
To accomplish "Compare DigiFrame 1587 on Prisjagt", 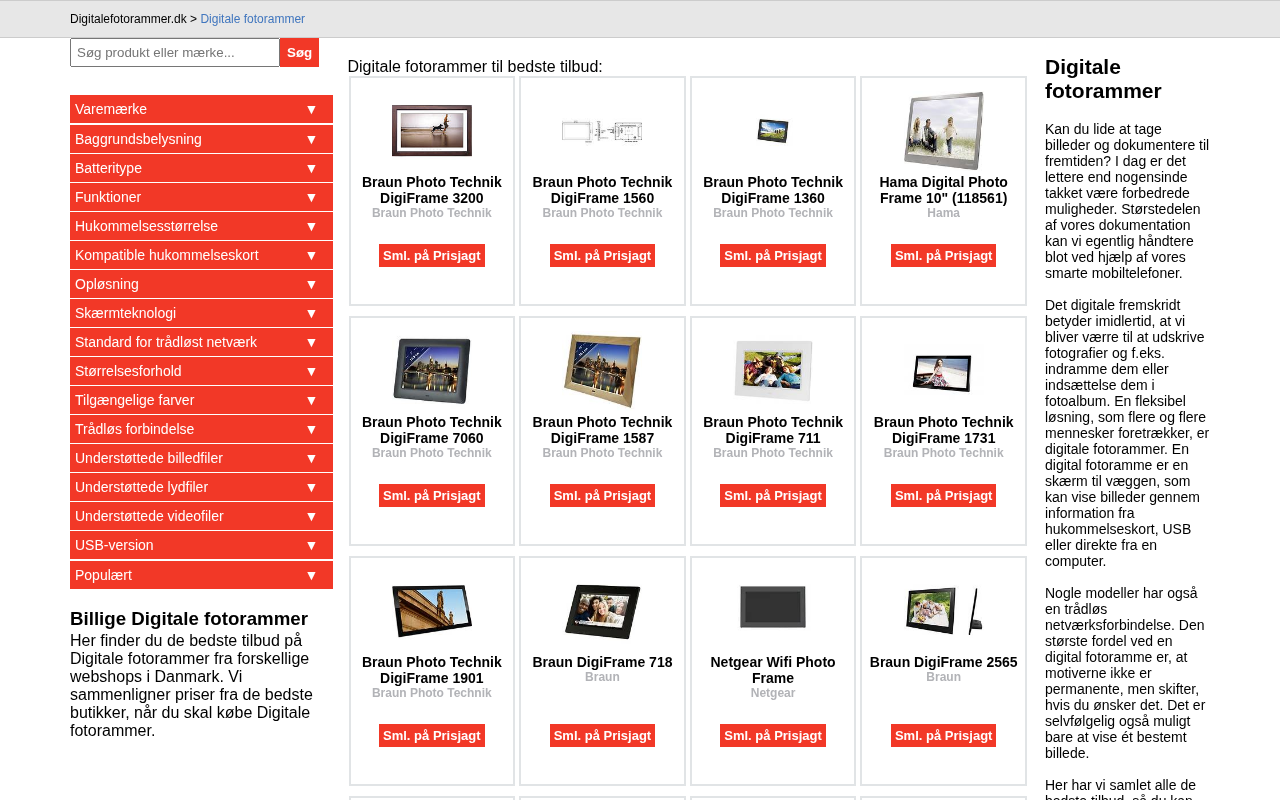I will click(x=602, y=496).
